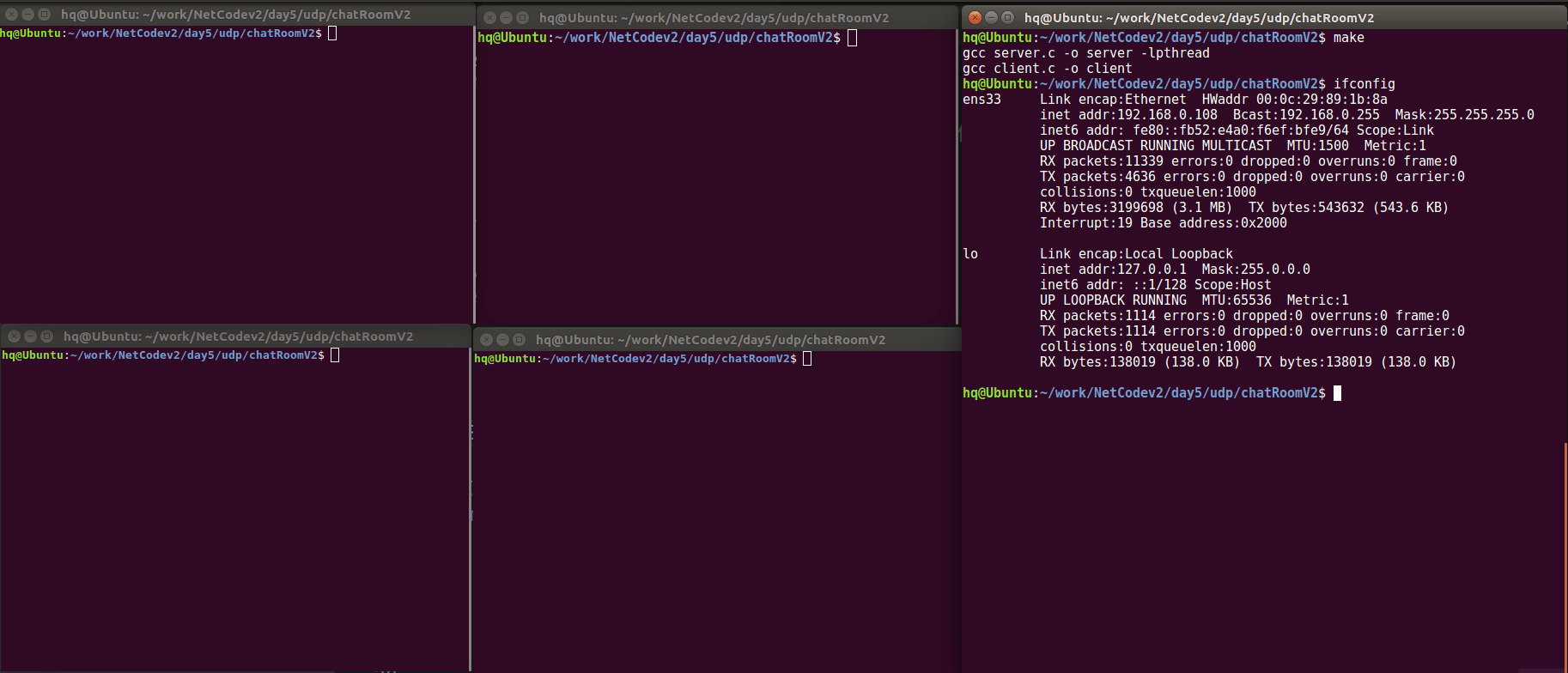Click the bottom-middle terminal's title text

click(710, 340)
